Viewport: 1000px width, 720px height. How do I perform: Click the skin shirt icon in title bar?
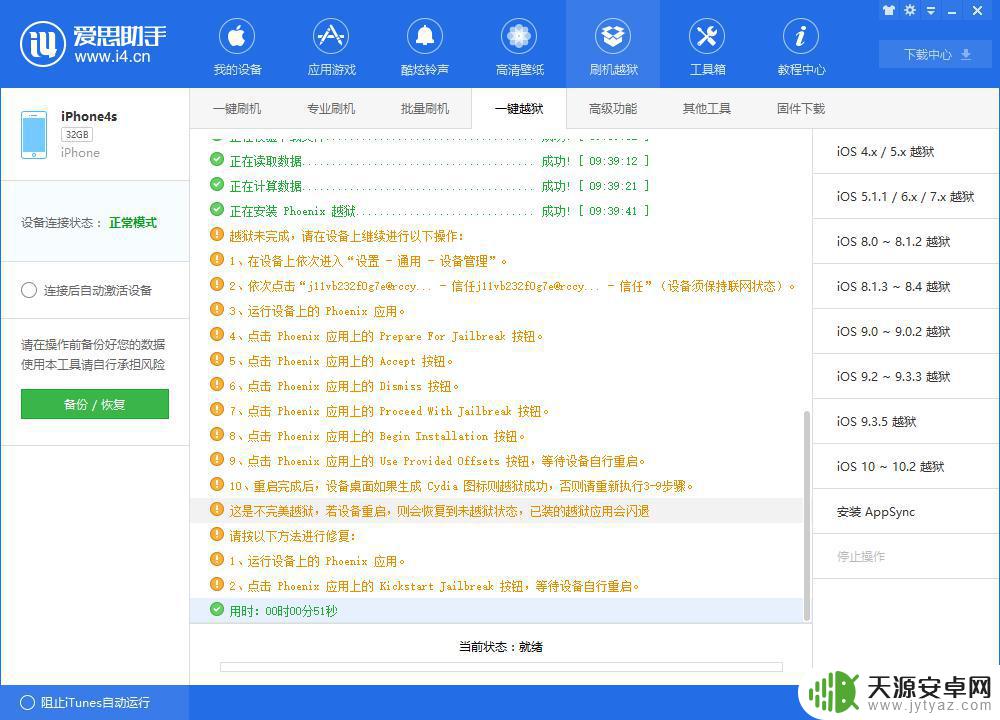pos(888,10)
